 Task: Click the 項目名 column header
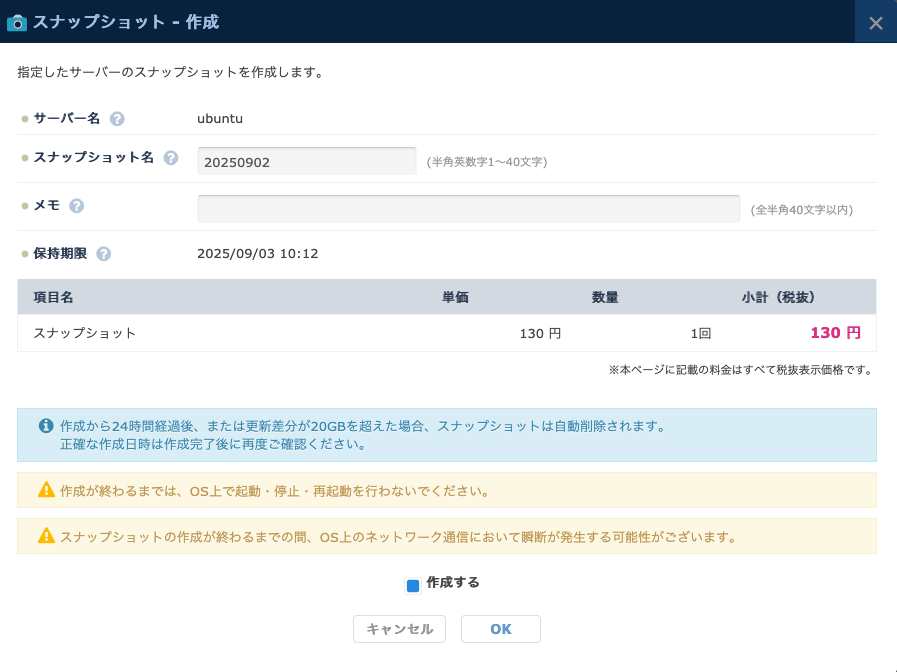(x=54, y=297)
